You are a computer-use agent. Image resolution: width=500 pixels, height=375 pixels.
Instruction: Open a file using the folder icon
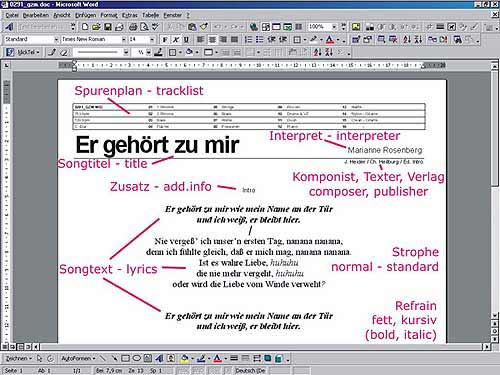click(x=96, y=27)
